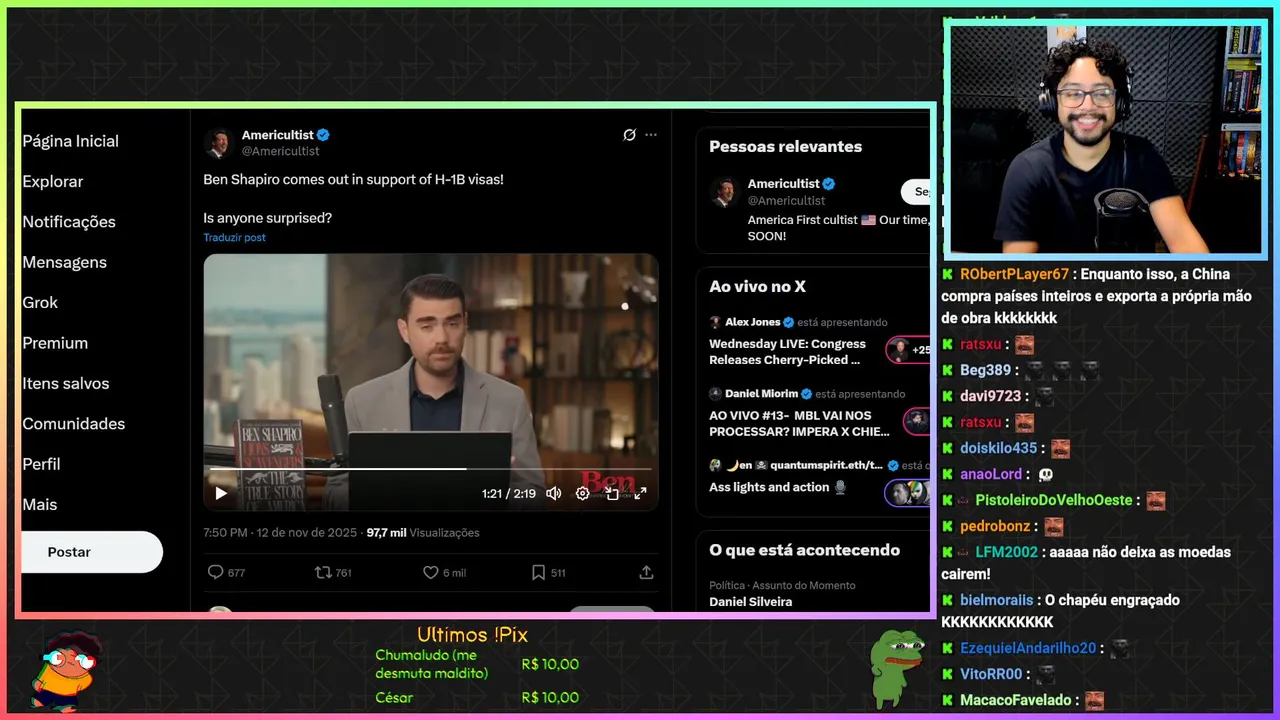Click the microphone emoji after Ass lights and action
This screenshot has height=720, width=1280.
click(840, 487)
